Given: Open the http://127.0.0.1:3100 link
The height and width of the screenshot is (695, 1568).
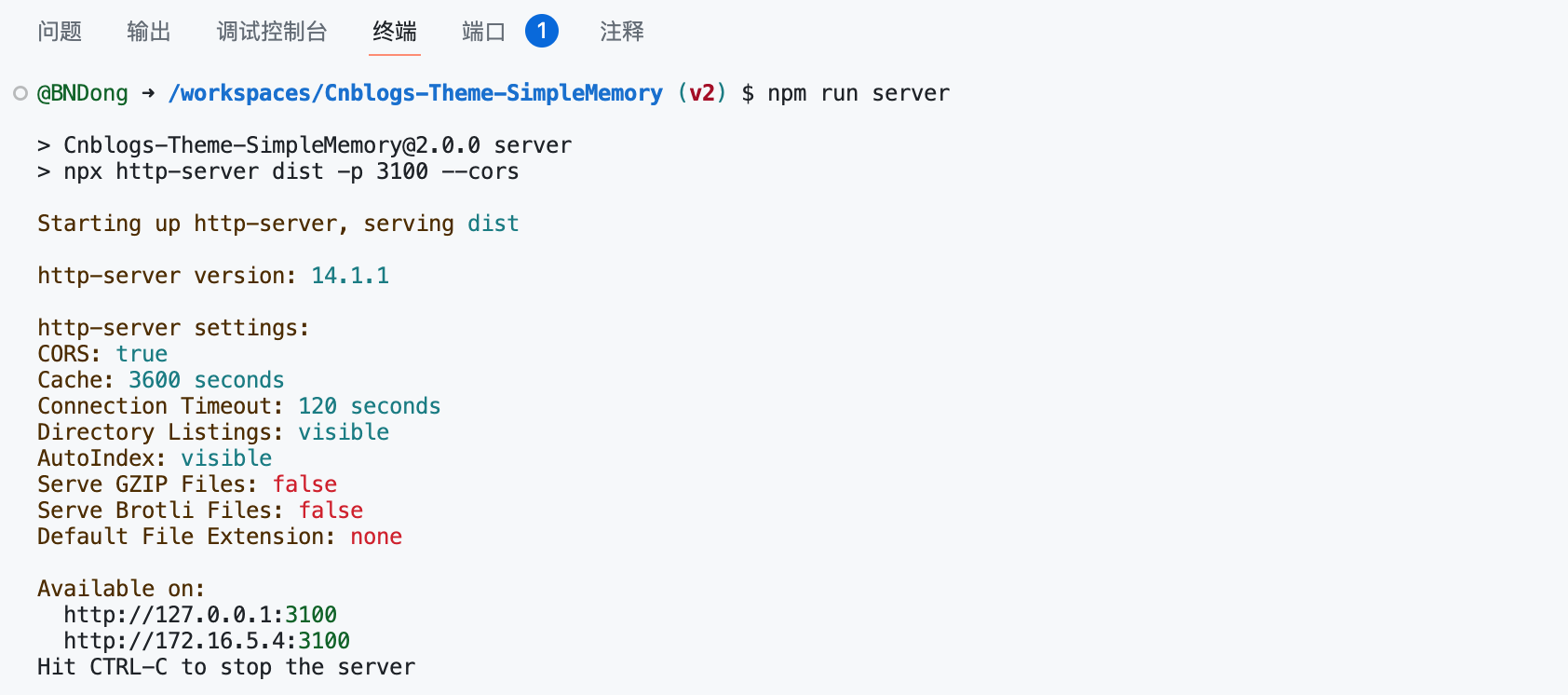Looking at the screenshot, I should point(200,615).
